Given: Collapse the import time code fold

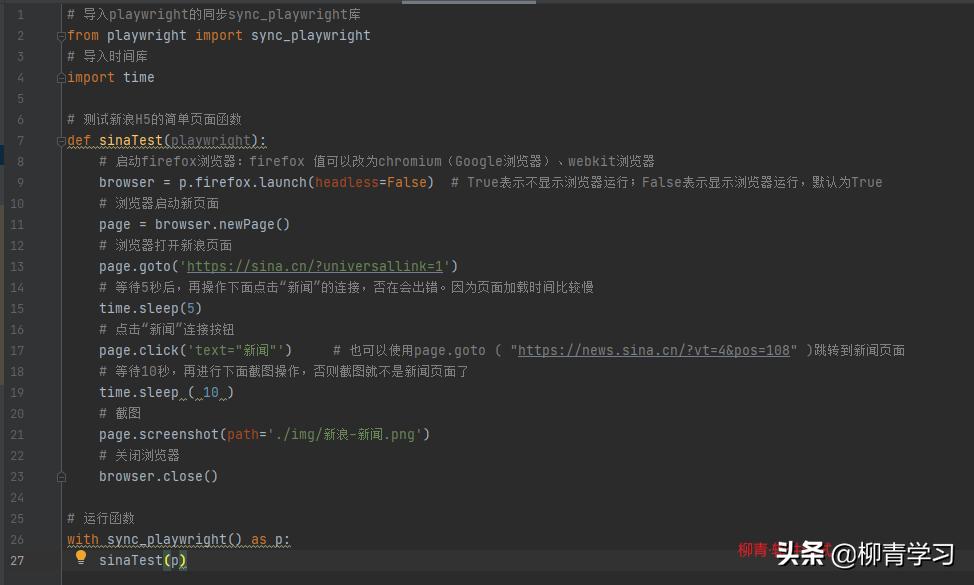Looking at the screenshot, I should coord(61,77).
